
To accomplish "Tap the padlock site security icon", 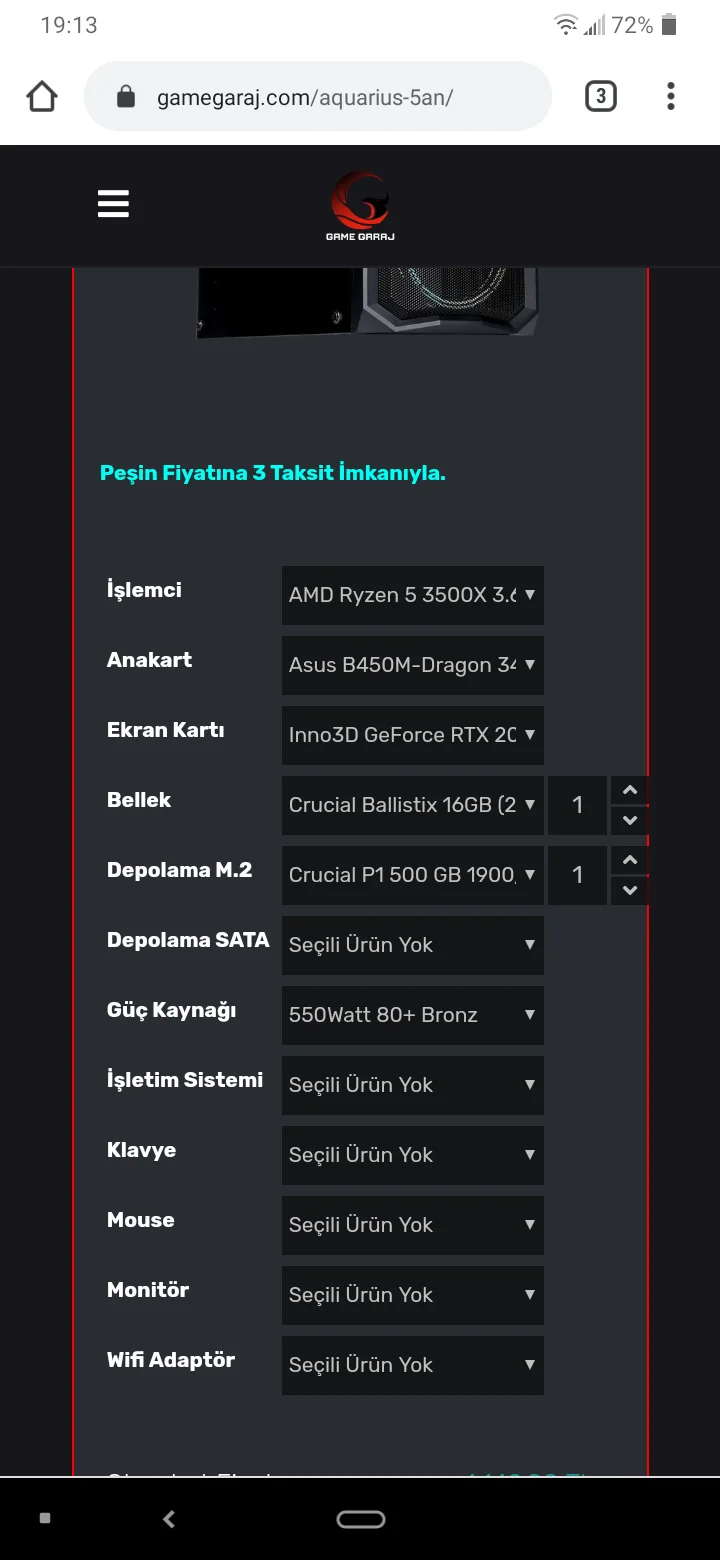I will pos(126,97).
